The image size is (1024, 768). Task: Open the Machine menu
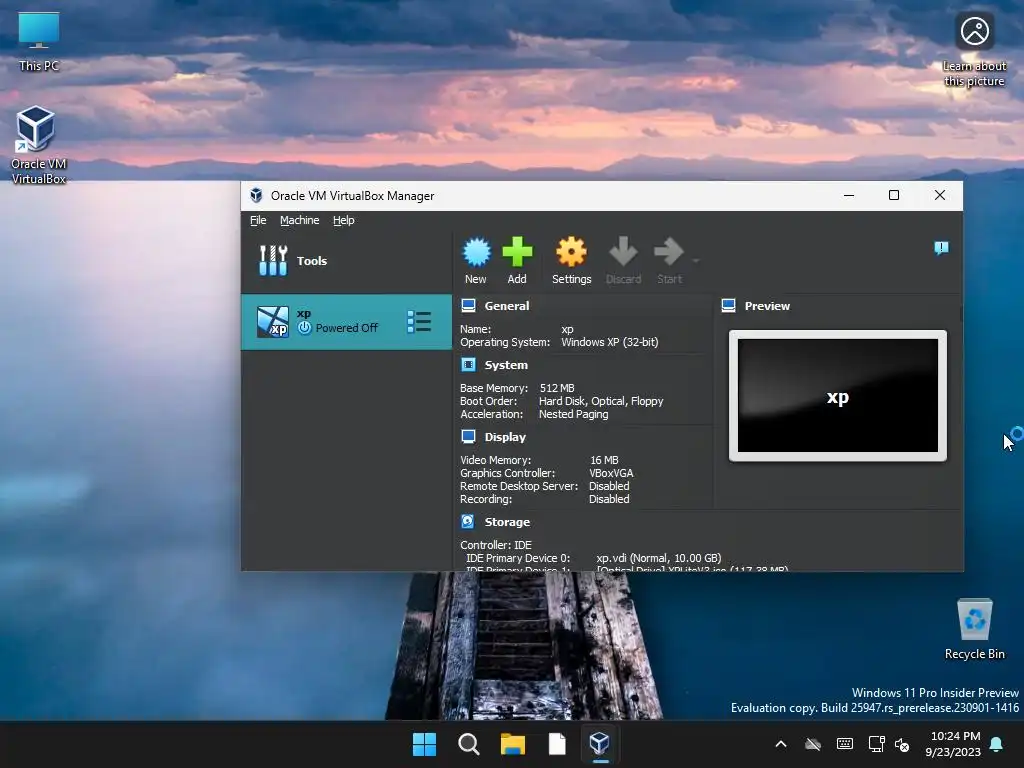pos(300,220)
